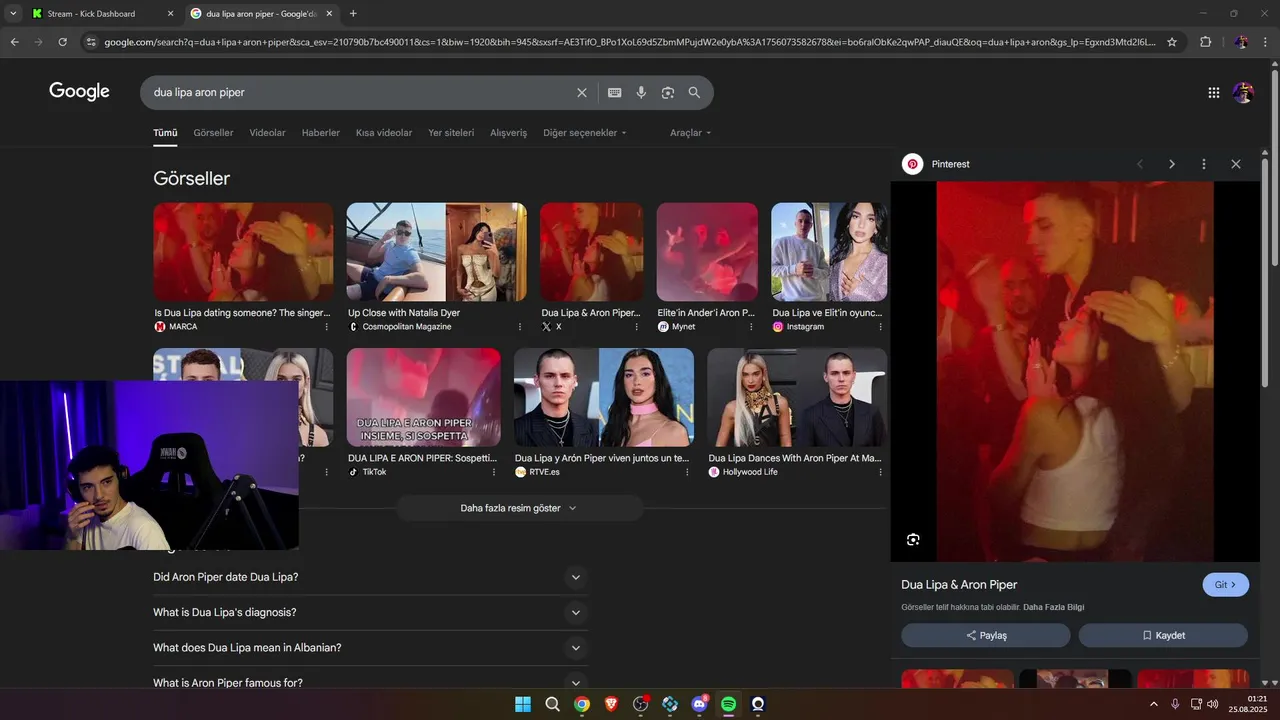Click Daha fazla resim göster button
Screen dimensions: 1280x720
(x=519, y=508)
